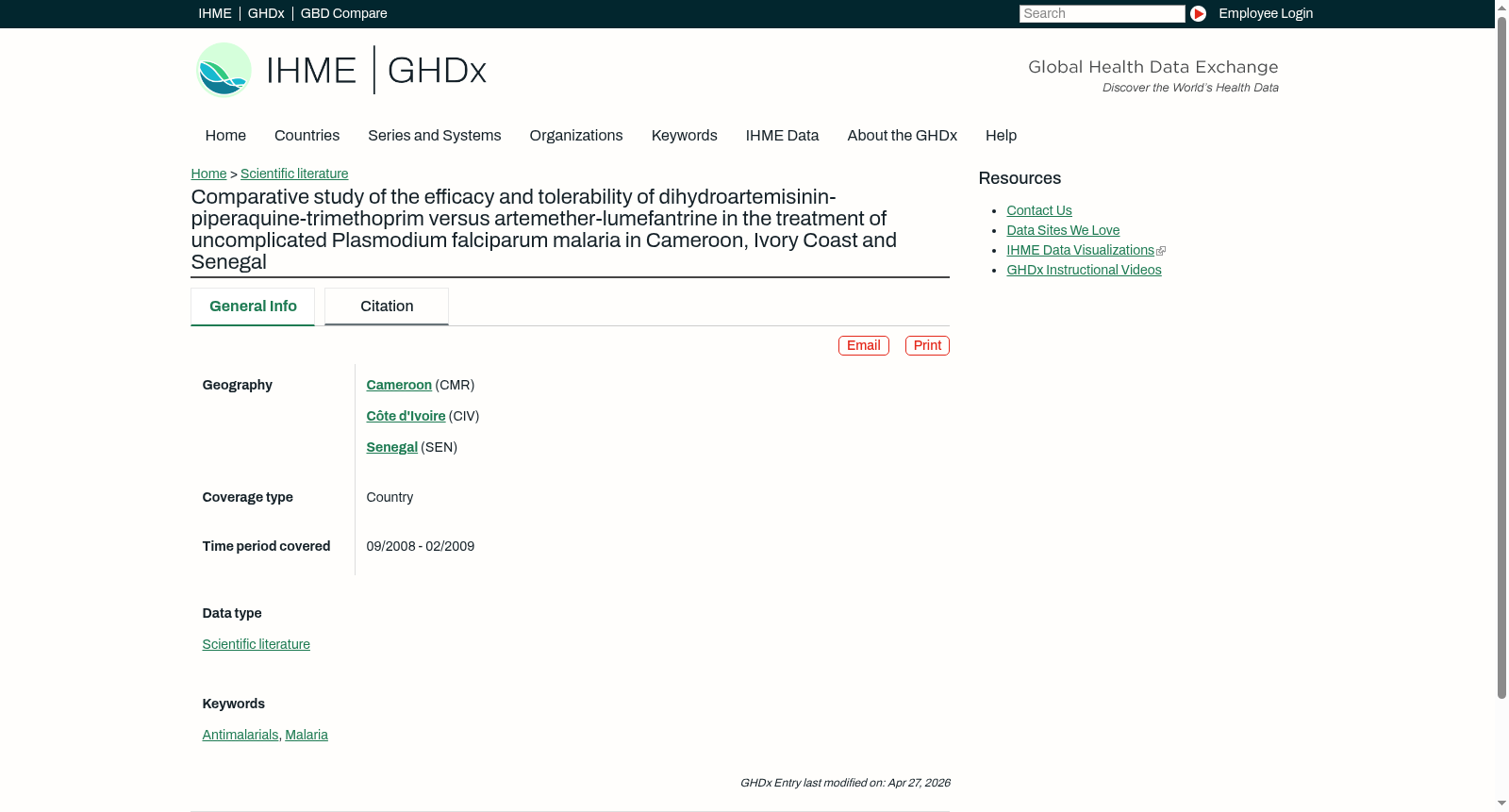Click the Email button
This screenshot has height=812, width=1509.
[864, 346]
